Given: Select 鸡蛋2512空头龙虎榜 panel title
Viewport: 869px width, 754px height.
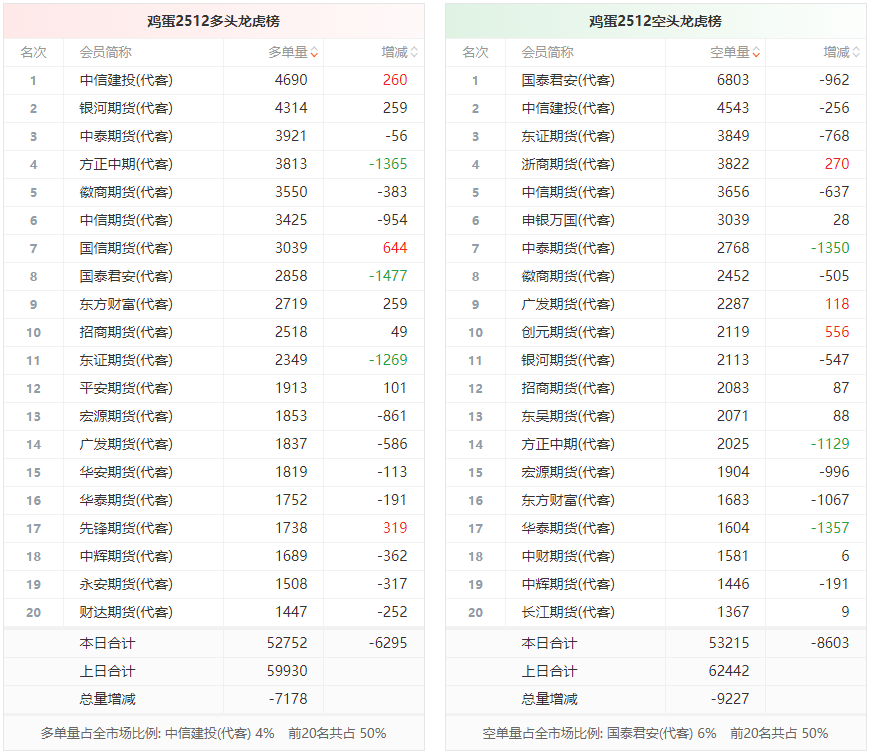Looking at the screenshot, I should click(655, 21).
